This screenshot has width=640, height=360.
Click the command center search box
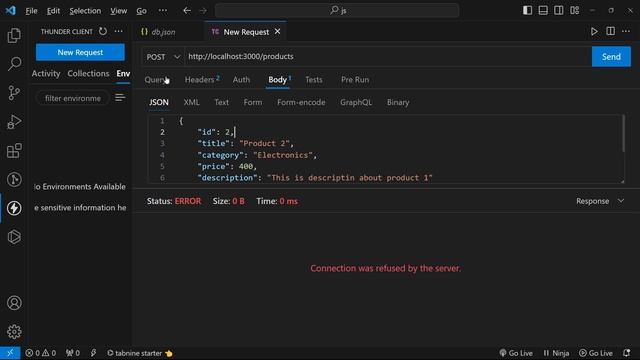point(337,11)
